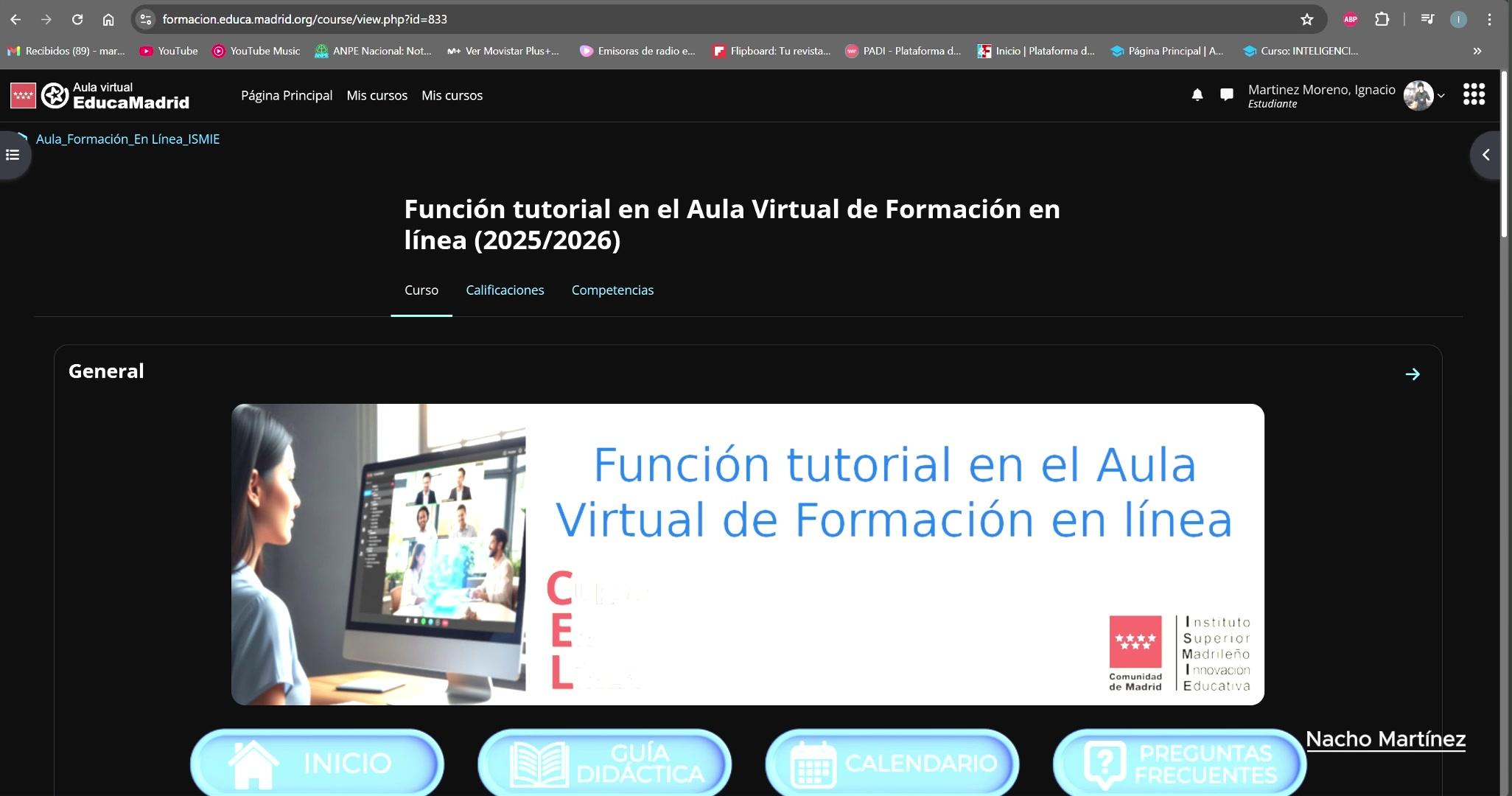Open the YouTube Music bookmark

click(256, 51)
